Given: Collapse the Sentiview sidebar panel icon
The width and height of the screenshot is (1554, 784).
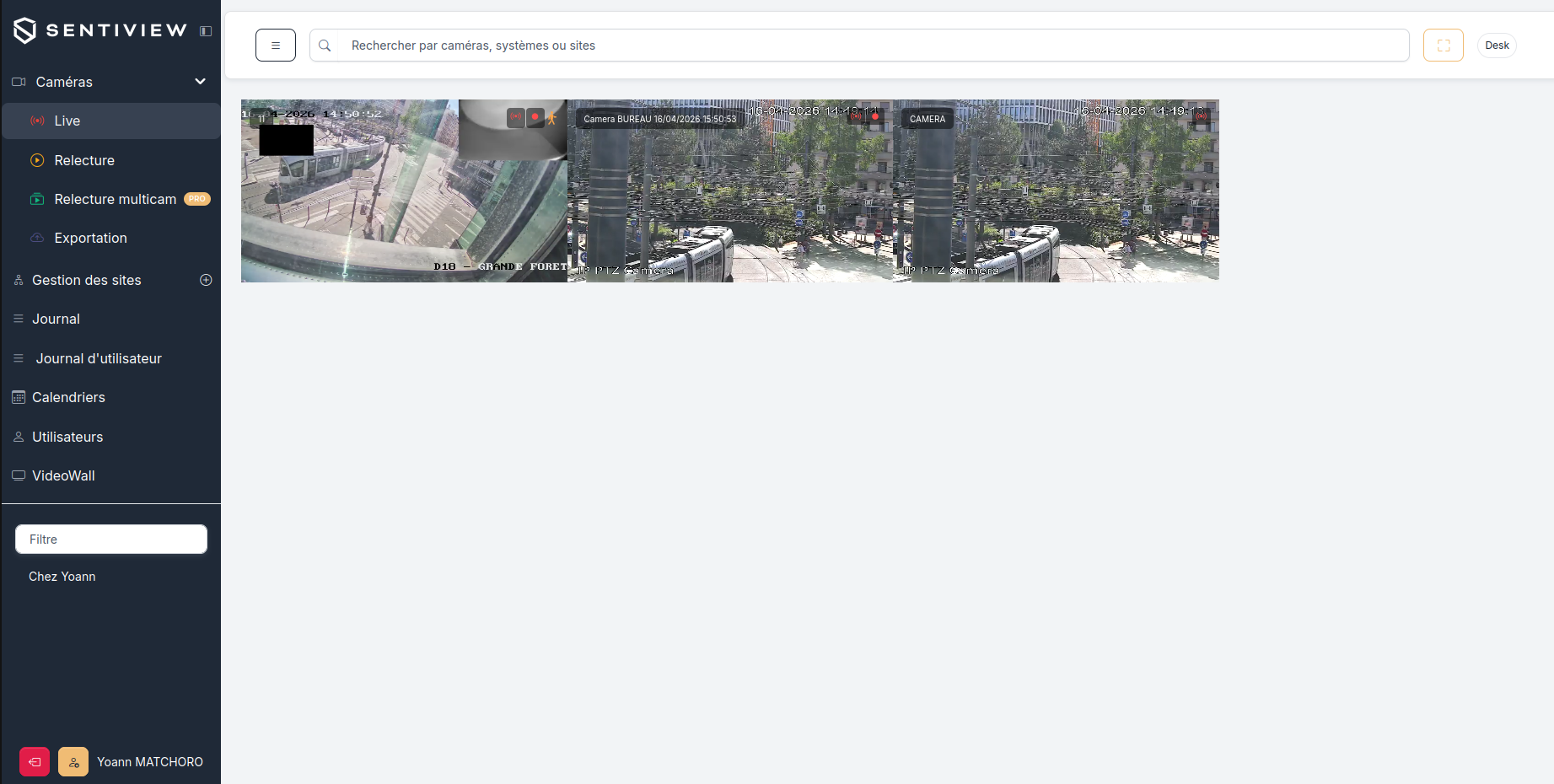Looking at the screenshot, I should pyautogui.click(x=206, y=31).
